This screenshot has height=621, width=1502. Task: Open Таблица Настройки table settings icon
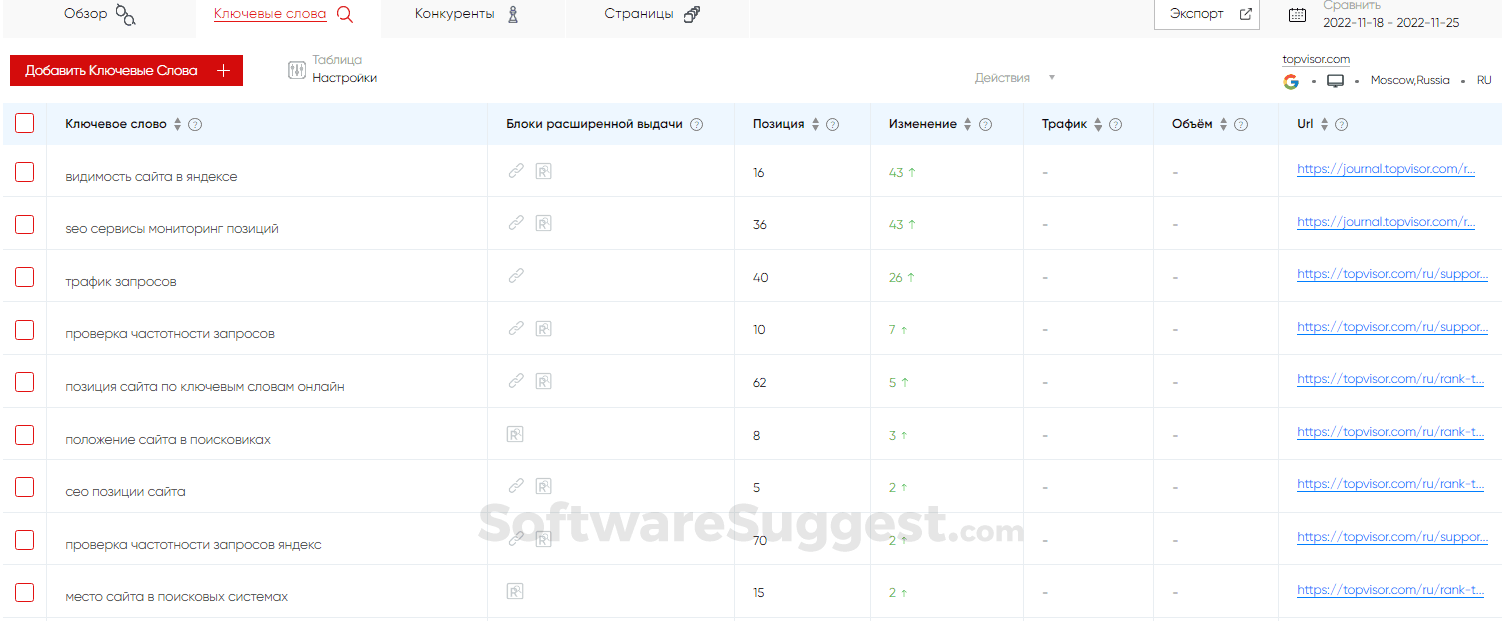tap(295, 71)
